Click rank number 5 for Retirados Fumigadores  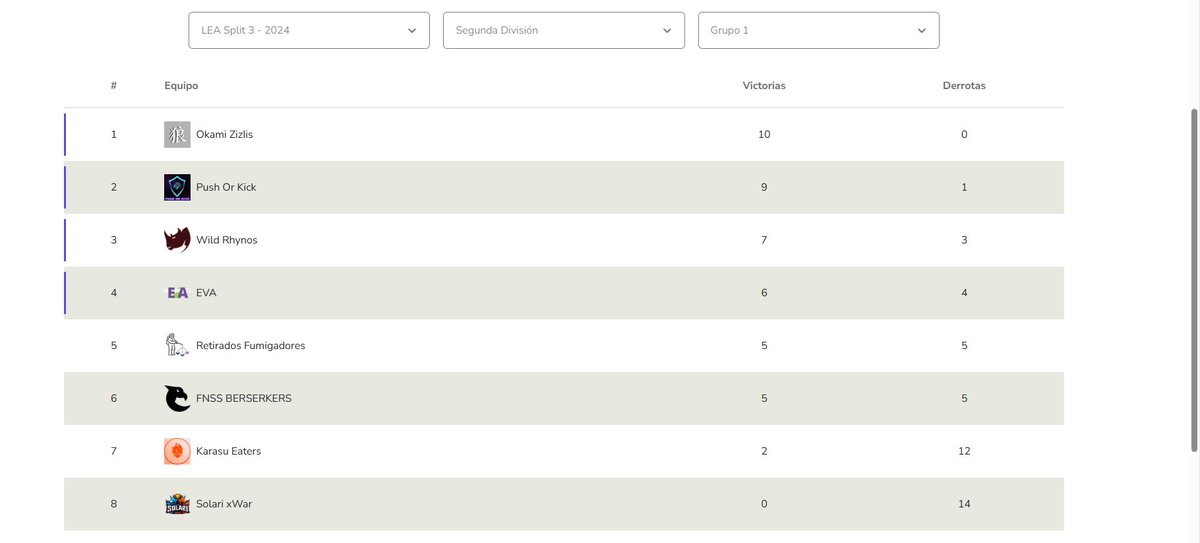pyautogui.click(x=114, y=346)
